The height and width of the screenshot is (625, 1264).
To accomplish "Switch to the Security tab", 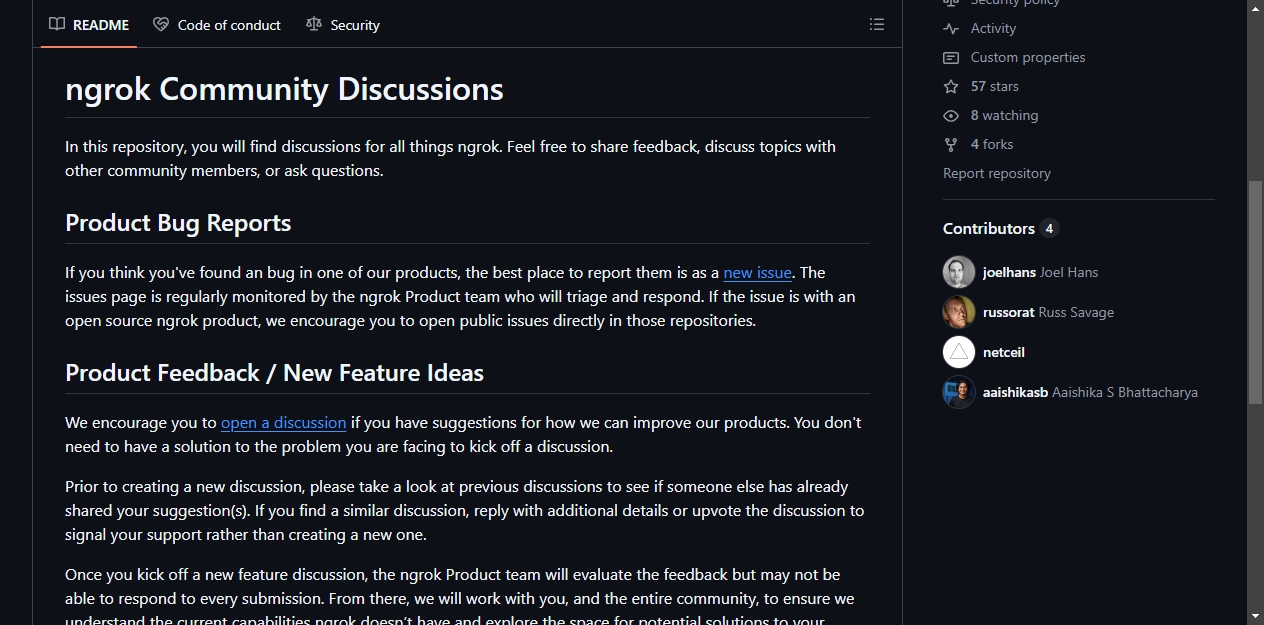I will tap(343, 25).
